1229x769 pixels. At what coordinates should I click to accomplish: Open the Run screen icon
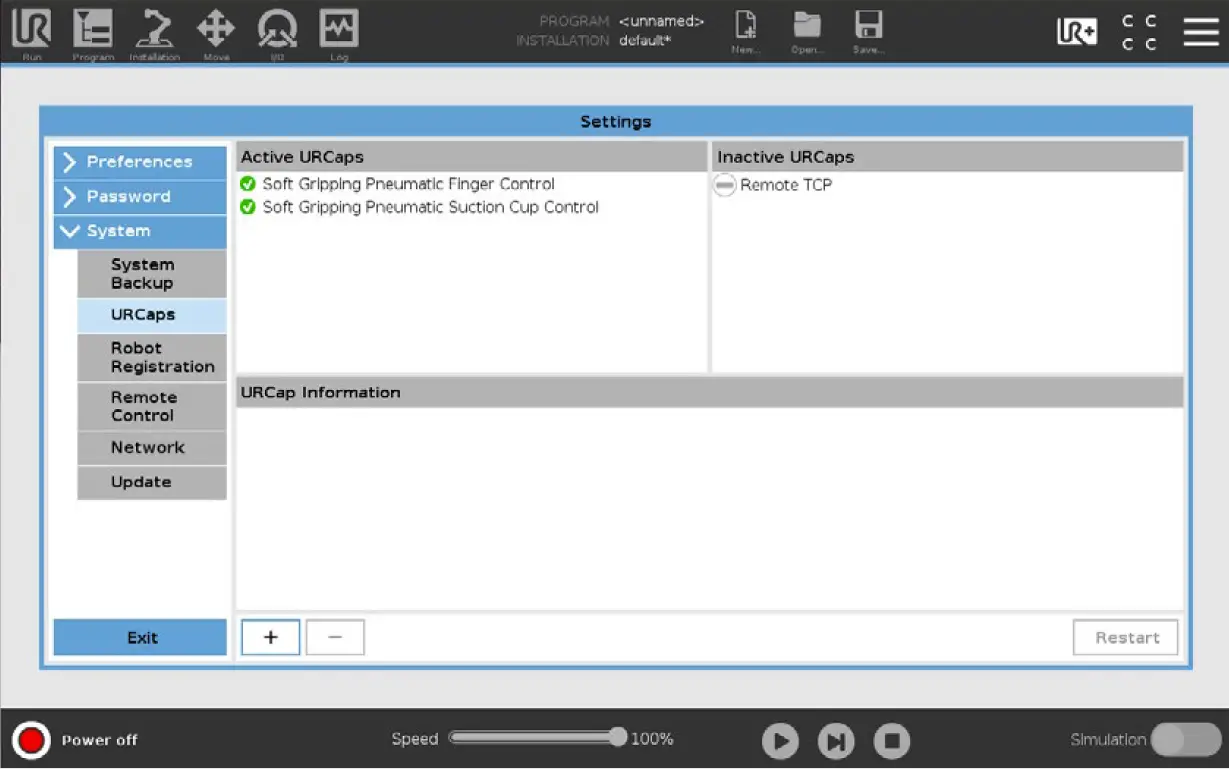(x=31, y=32)
